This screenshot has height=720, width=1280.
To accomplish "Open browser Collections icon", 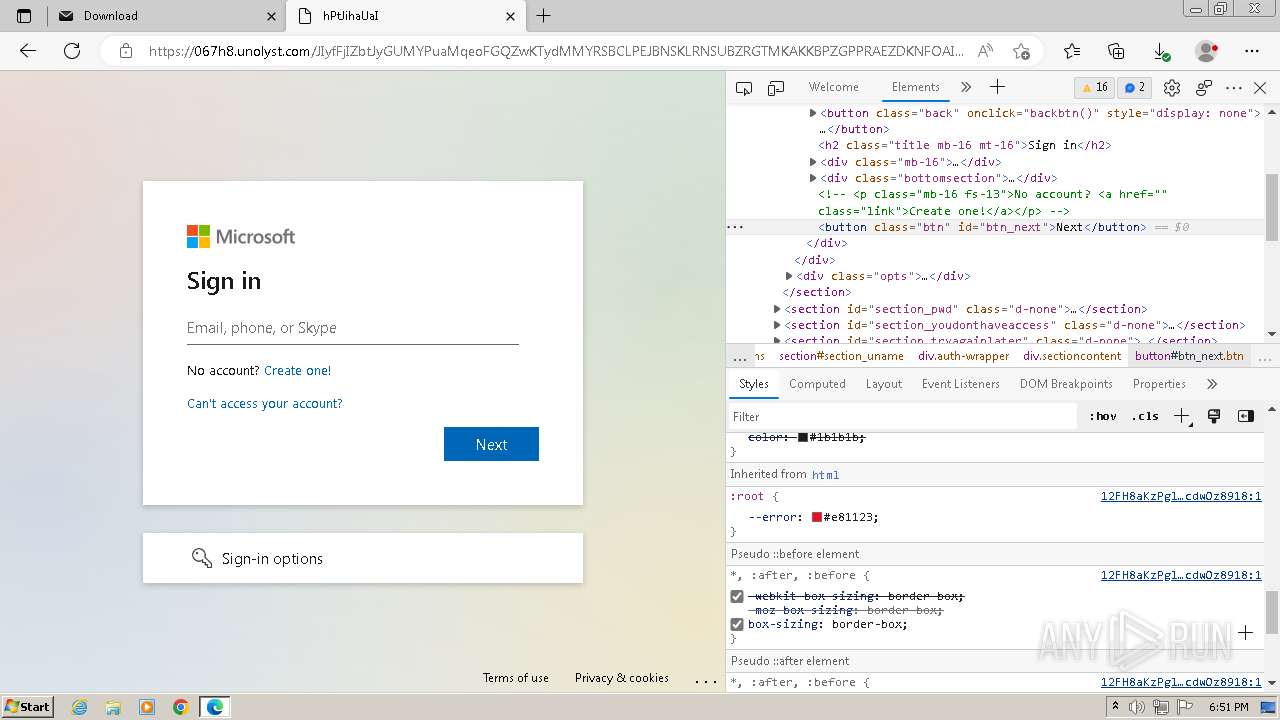I will click(x=1116, y=51).
